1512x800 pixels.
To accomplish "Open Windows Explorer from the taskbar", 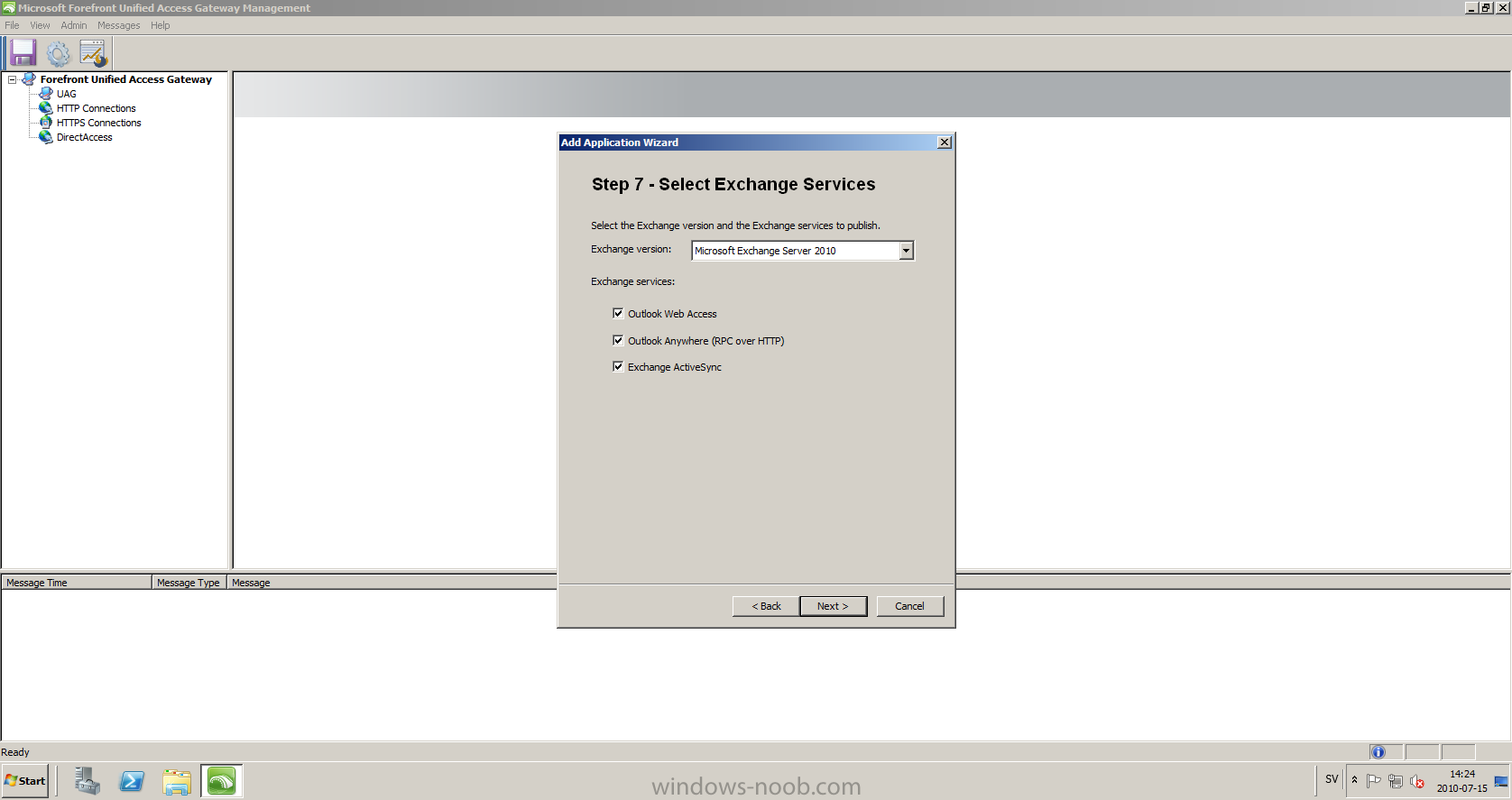I will pyautogui.click(x=177, y=781).
